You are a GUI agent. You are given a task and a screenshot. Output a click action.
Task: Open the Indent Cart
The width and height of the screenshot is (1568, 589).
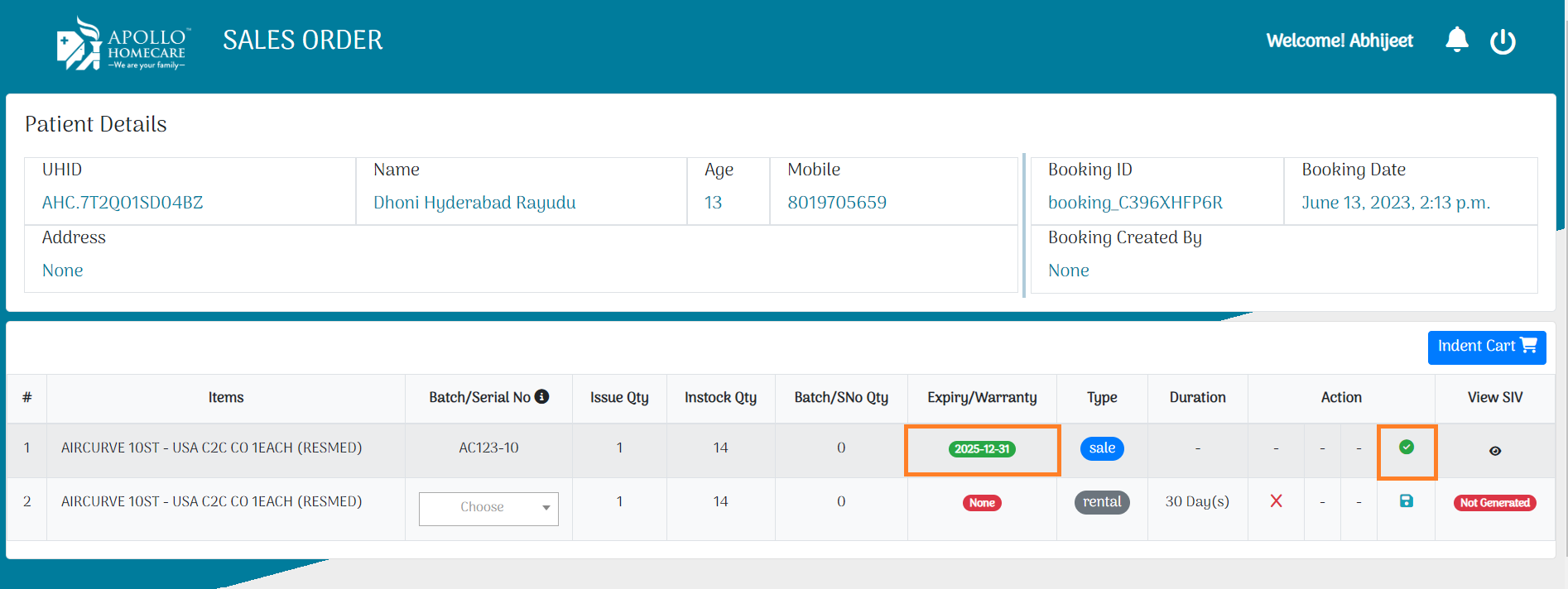(1486, 347)
